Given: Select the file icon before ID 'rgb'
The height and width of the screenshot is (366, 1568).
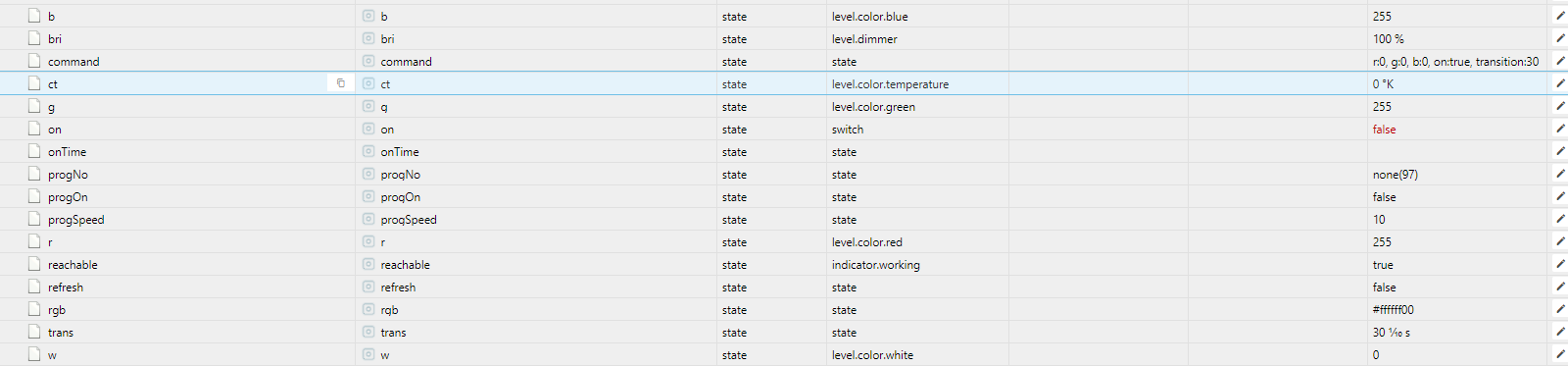Looking at the screenshot, I should point(34,309).
